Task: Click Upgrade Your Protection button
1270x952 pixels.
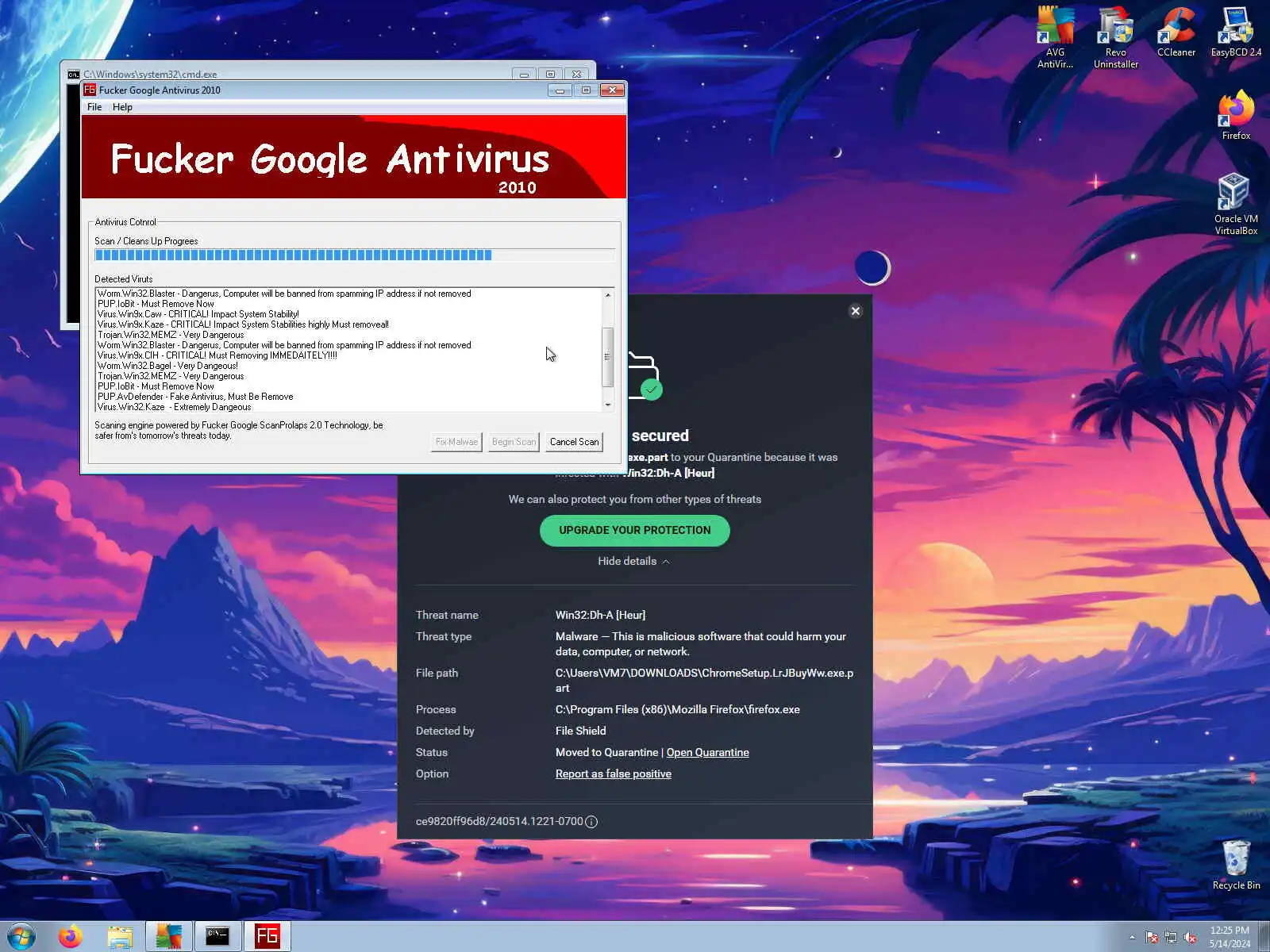Action: click(x=635, y=531)
